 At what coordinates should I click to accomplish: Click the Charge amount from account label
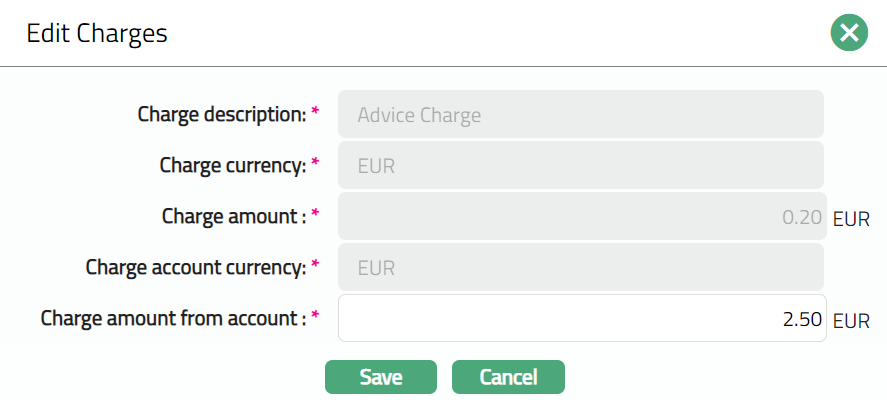[x=173, y=319]
